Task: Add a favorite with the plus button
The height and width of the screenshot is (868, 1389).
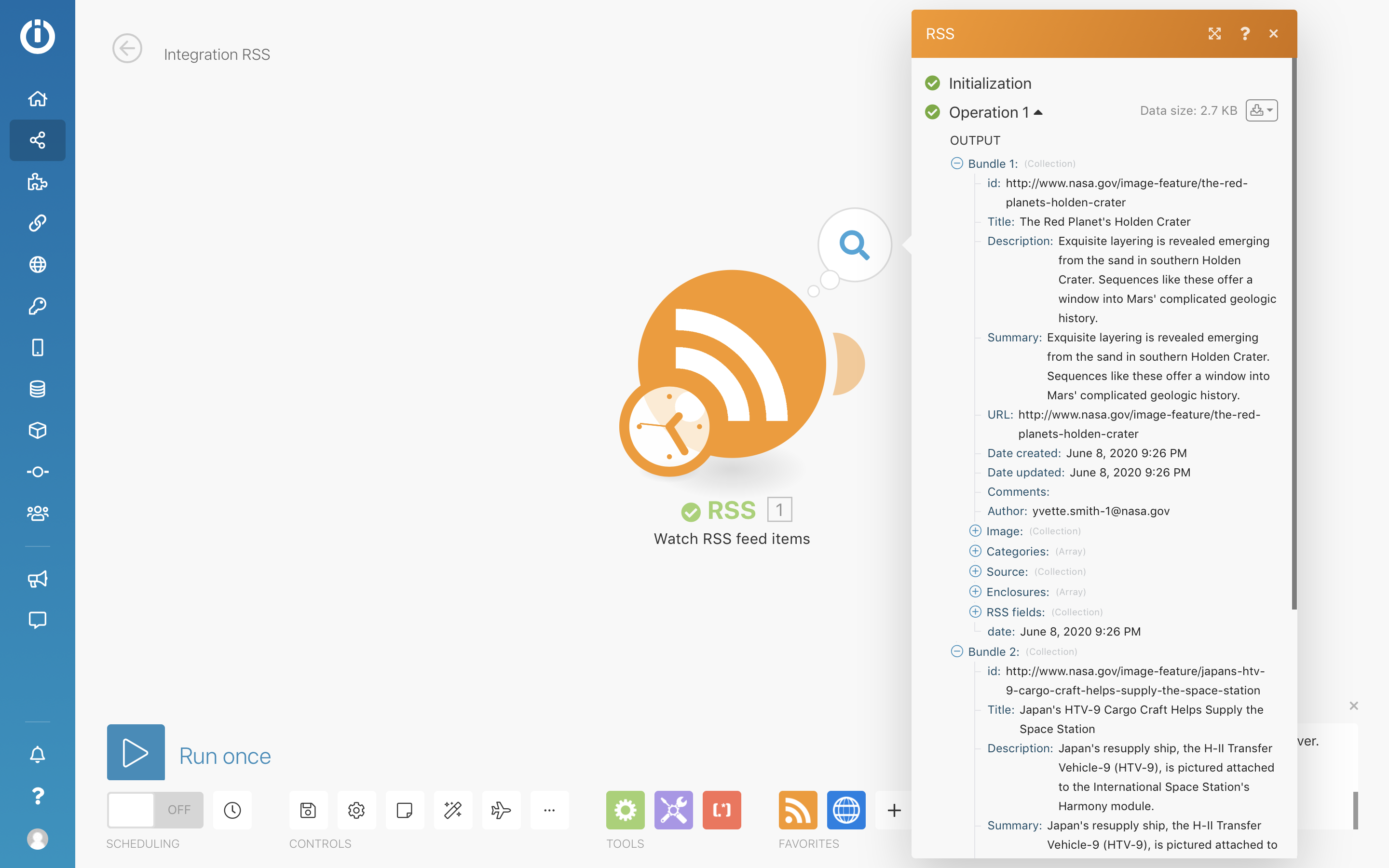Action: tap(894, 810)
